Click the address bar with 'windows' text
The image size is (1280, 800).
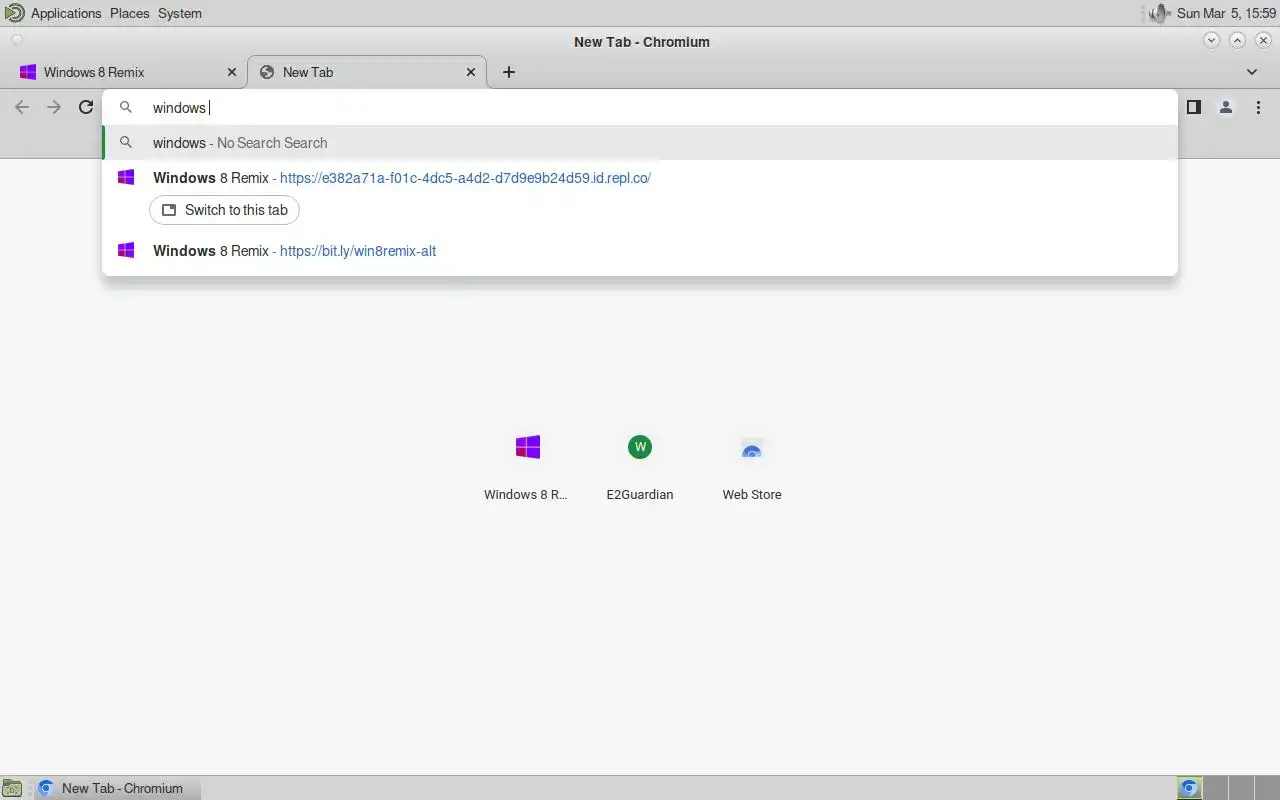(640, 108)
